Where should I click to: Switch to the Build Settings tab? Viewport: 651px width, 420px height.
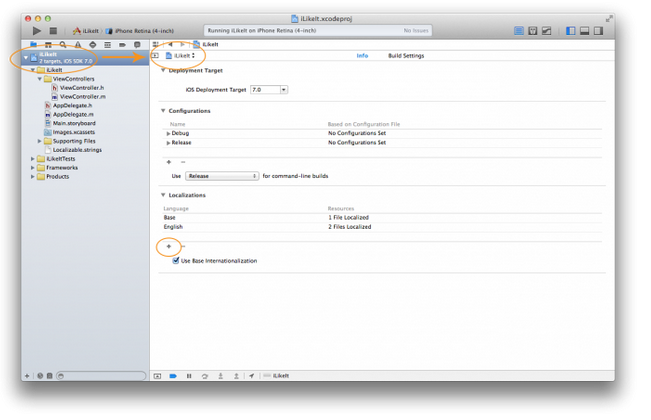406,56
